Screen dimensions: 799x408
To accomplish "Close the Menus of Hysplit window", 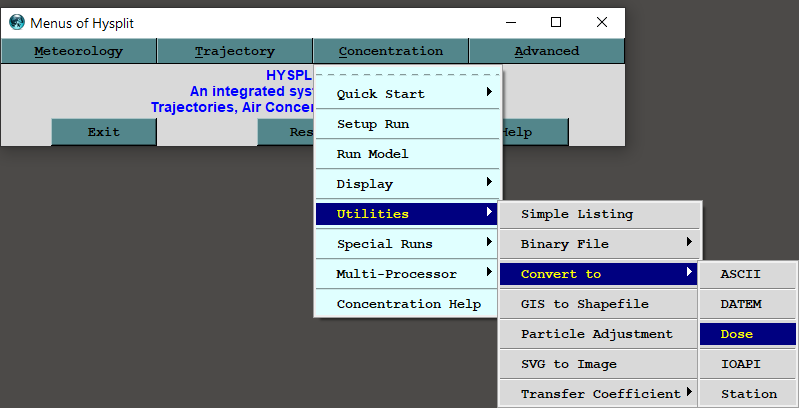I will [602, 22].
